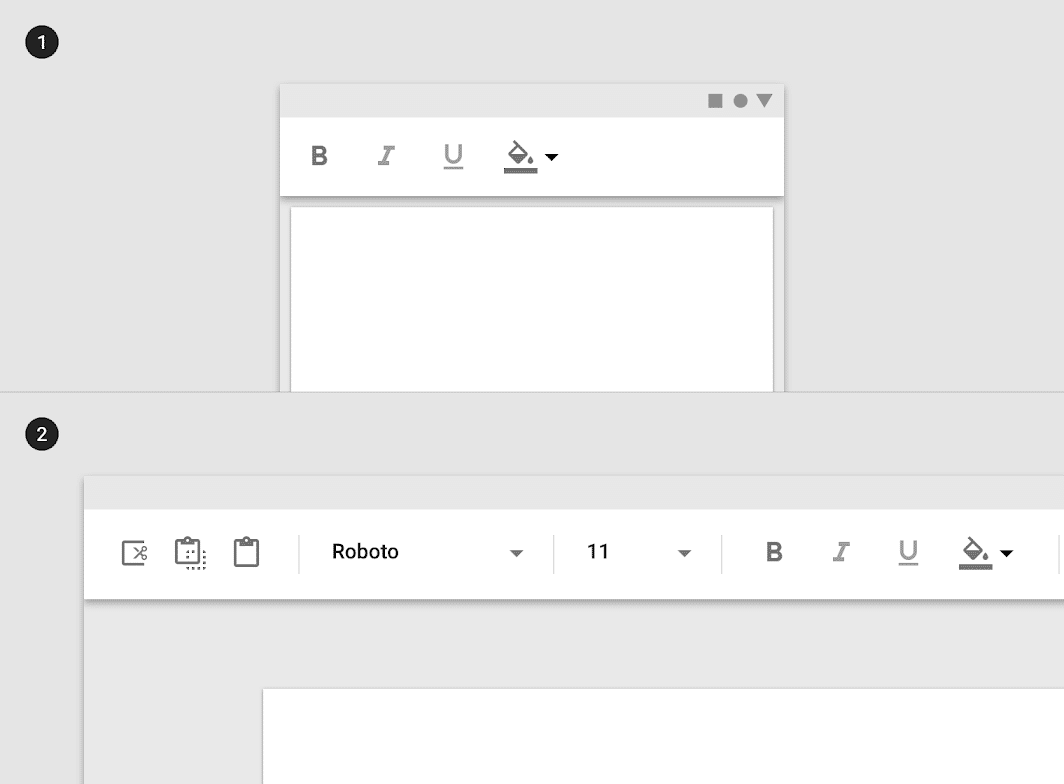Toggle Italic in the small window toolbar

point(386,155)
